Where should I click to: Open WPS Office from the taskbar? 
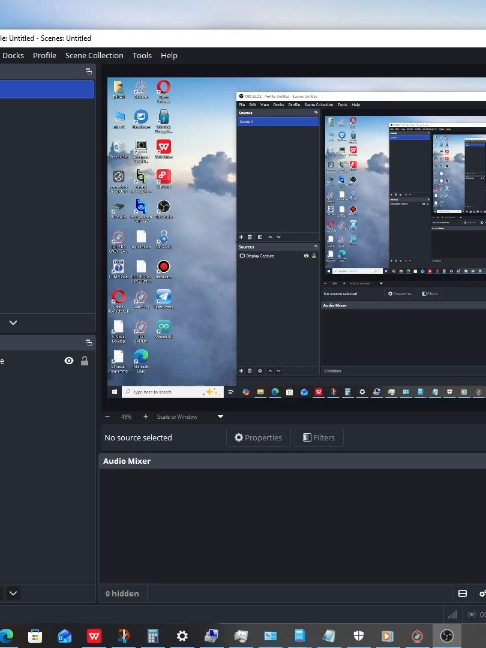click(94, 636)
